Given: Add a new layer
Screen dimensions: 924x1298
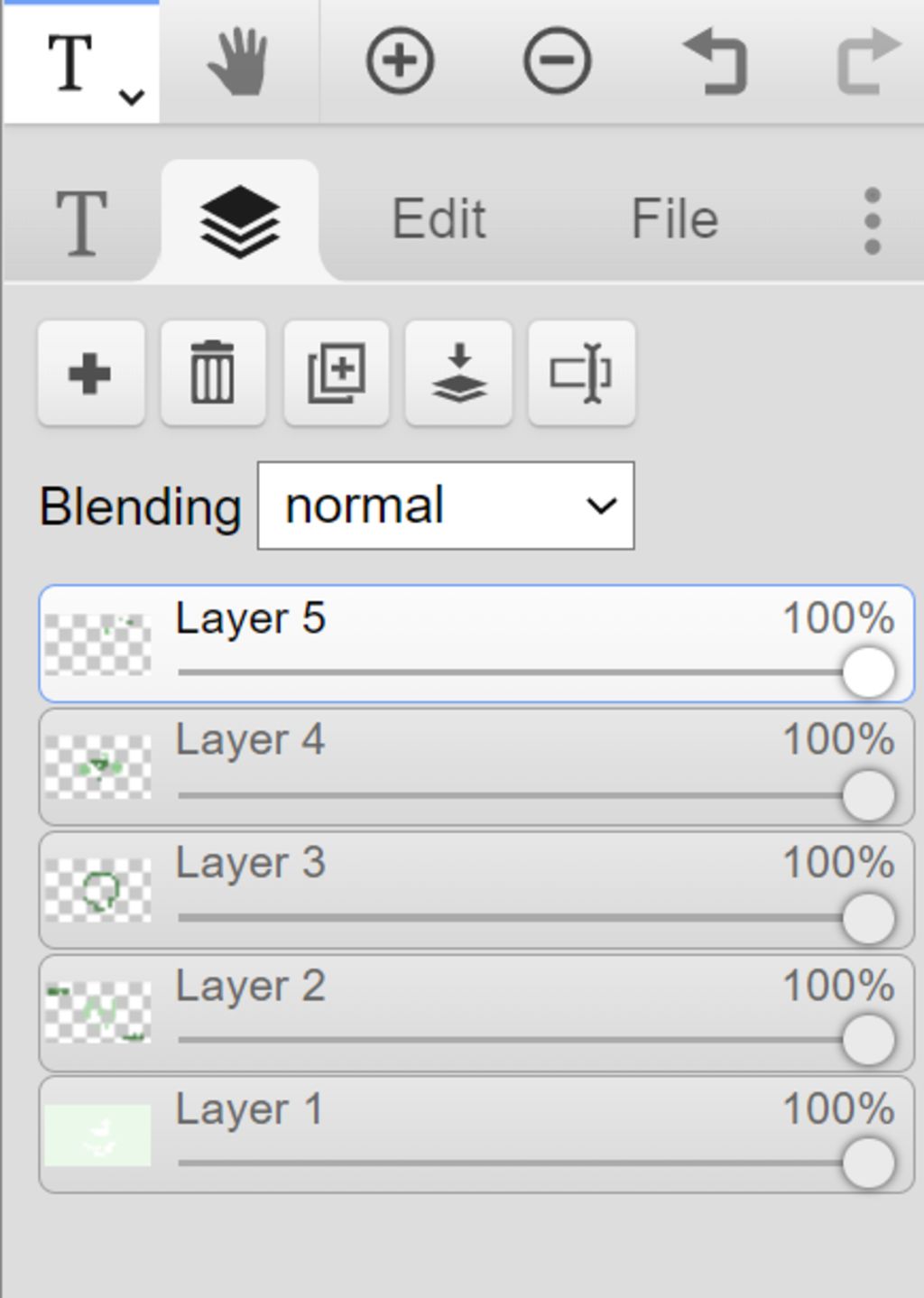Looking at the screenshot, I should (90, 373).
